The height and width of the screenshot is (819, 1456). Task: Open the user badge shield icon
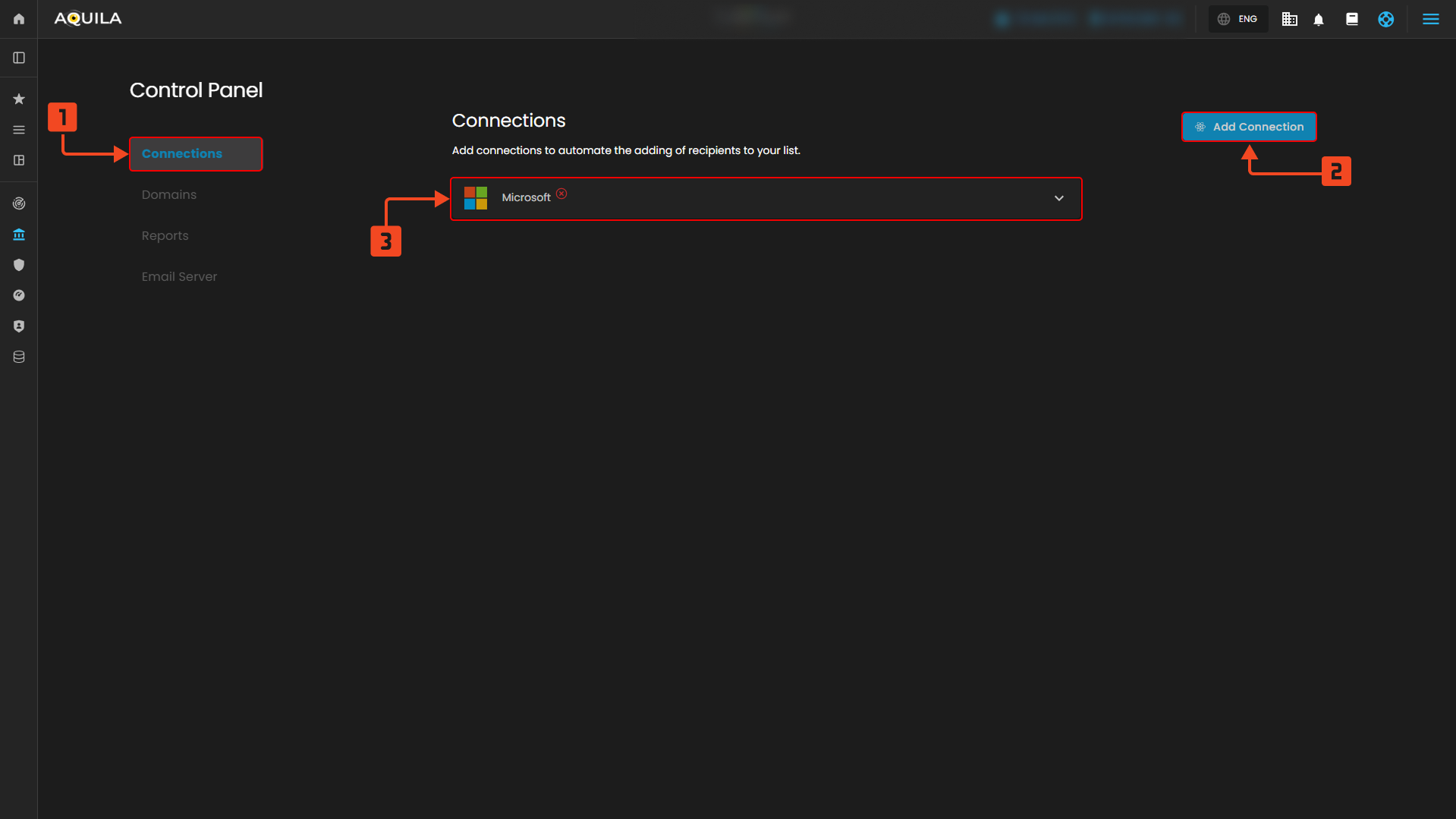coord(19,326)
